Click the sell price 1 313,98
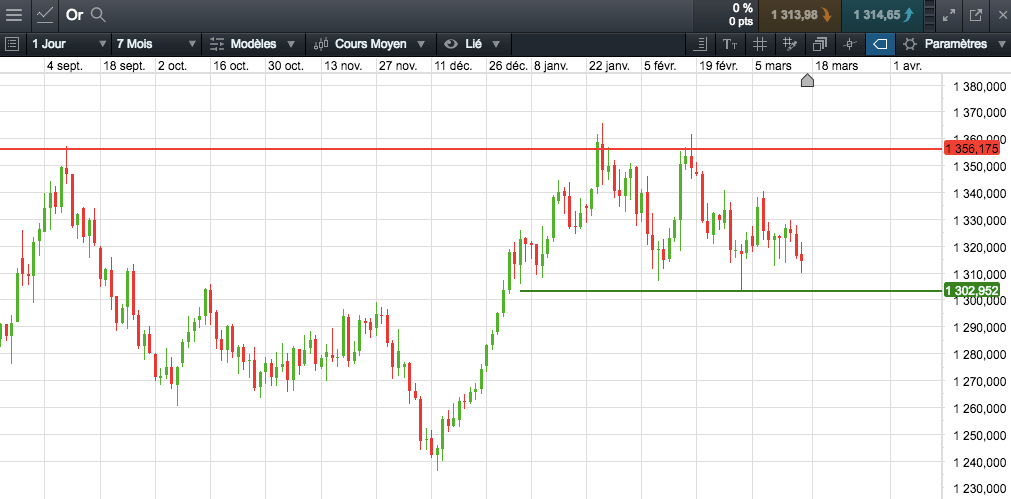This screenshot has width=1011, height=499. pos(800,15)
